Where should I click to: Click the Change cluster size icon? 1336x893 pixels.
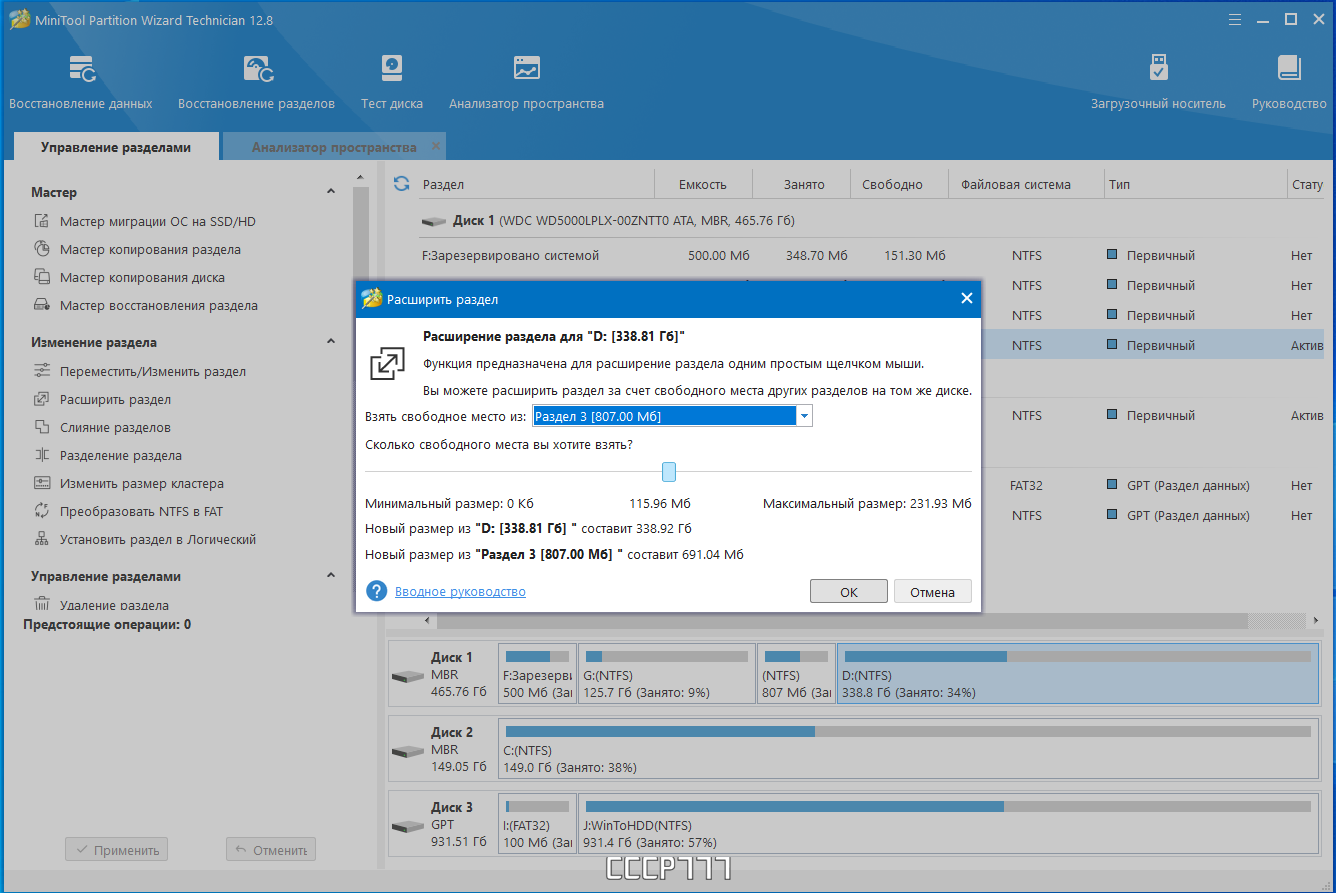pos(42,483)
